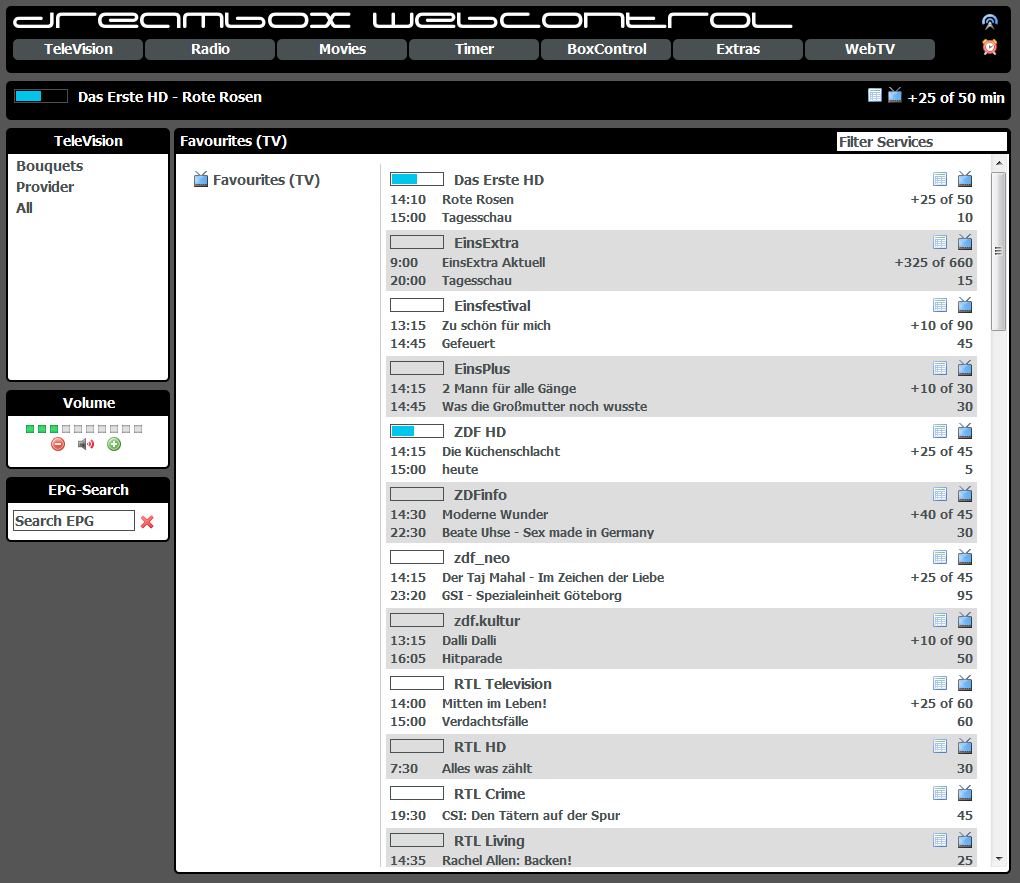Click TV stream icon in current-service top bar
The width and height of the screenshot is (1020, 883).
[895, 95]
